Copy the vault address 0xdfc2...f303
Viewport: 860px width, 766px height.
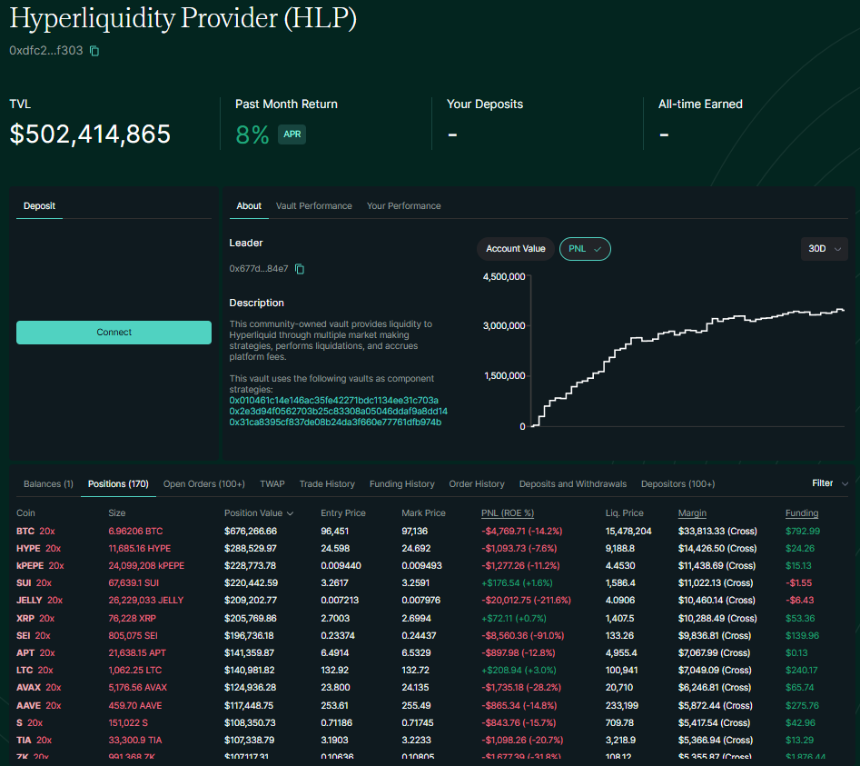pyautogui.click(x=94, y=51)
